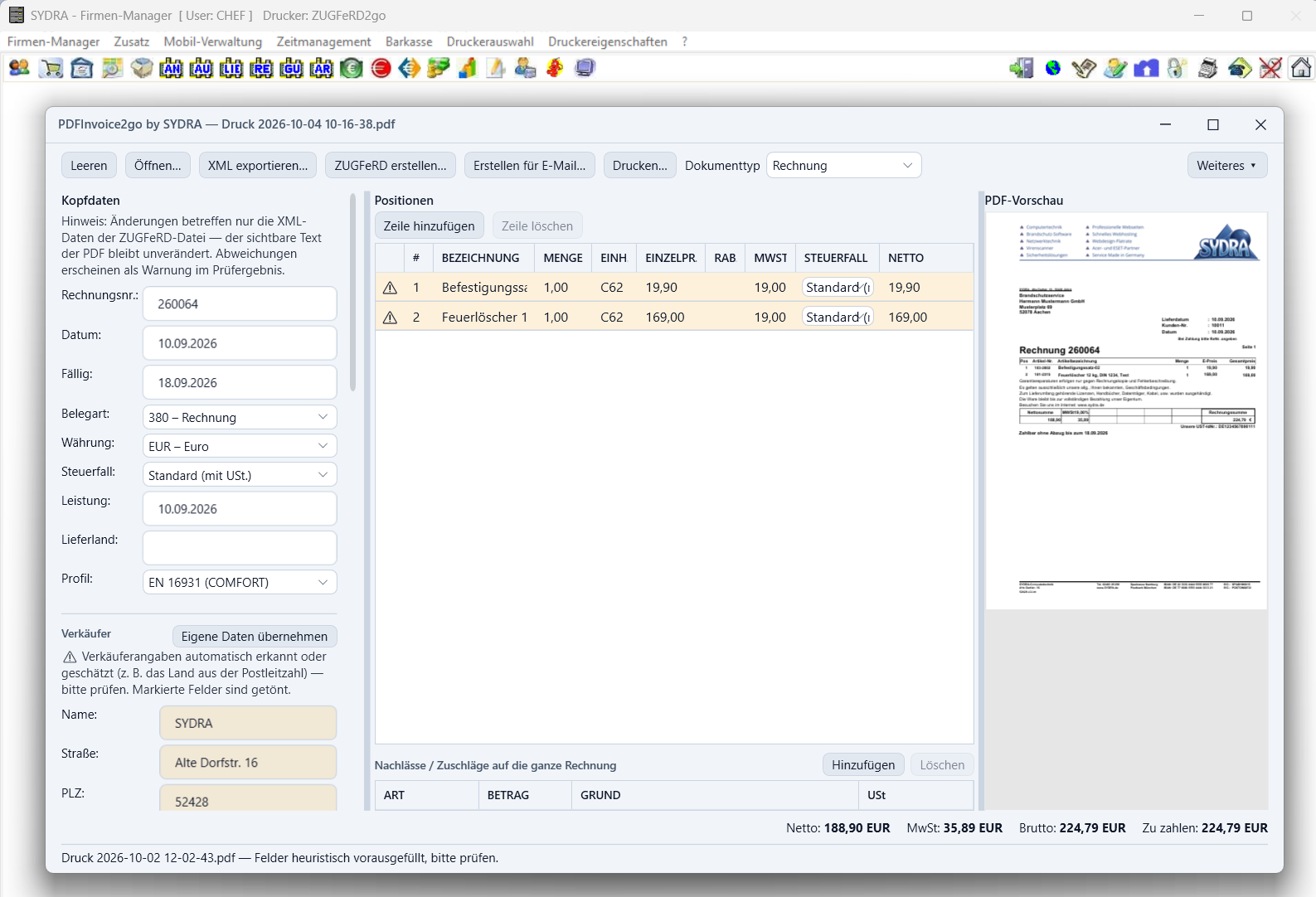The width and height of the screenshot is (1316, 897).
Task: Open the Druckereigenschaften menu
Action: click(608, 41)
